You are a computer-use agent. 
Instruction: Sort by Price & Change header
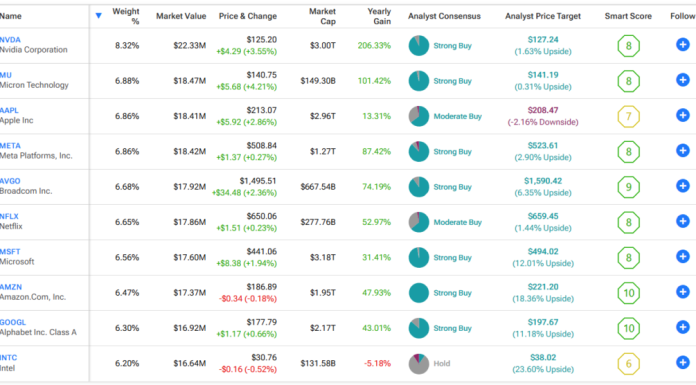[248, 16]
